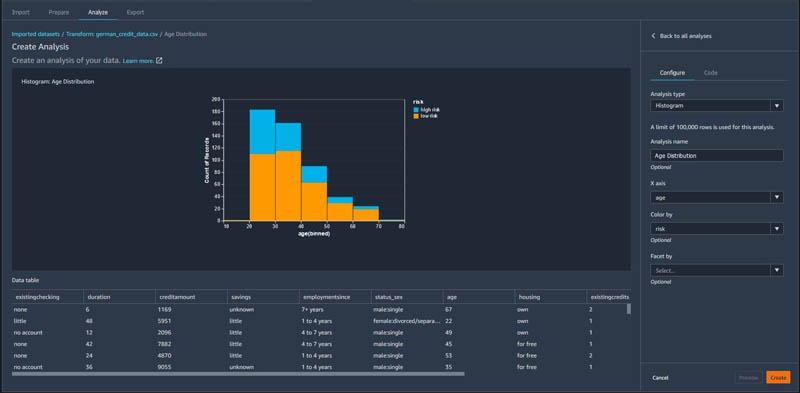Click the 20-30 age bin histogram bar
This screenshot has width=800, height=393.
263,165
